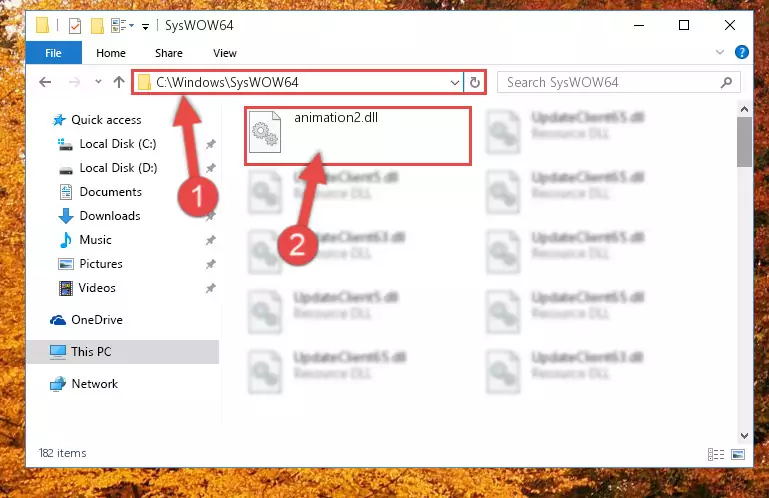Switch to the Share ribbon tab
The image size is (769, 498).
(x=169, y=53)
